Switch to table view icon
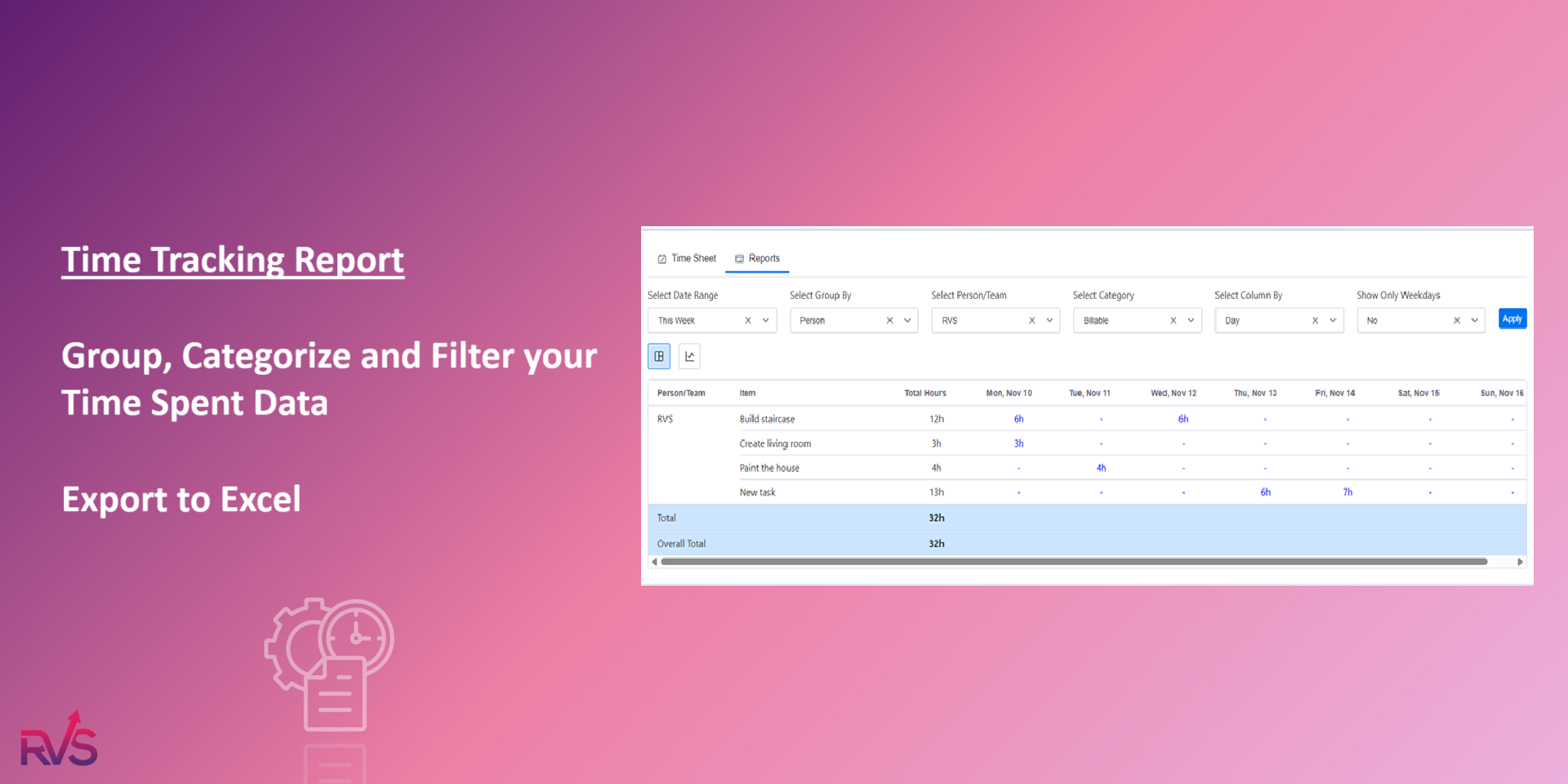This screenshot has height=784, width=1568. (x=659, y=356)
